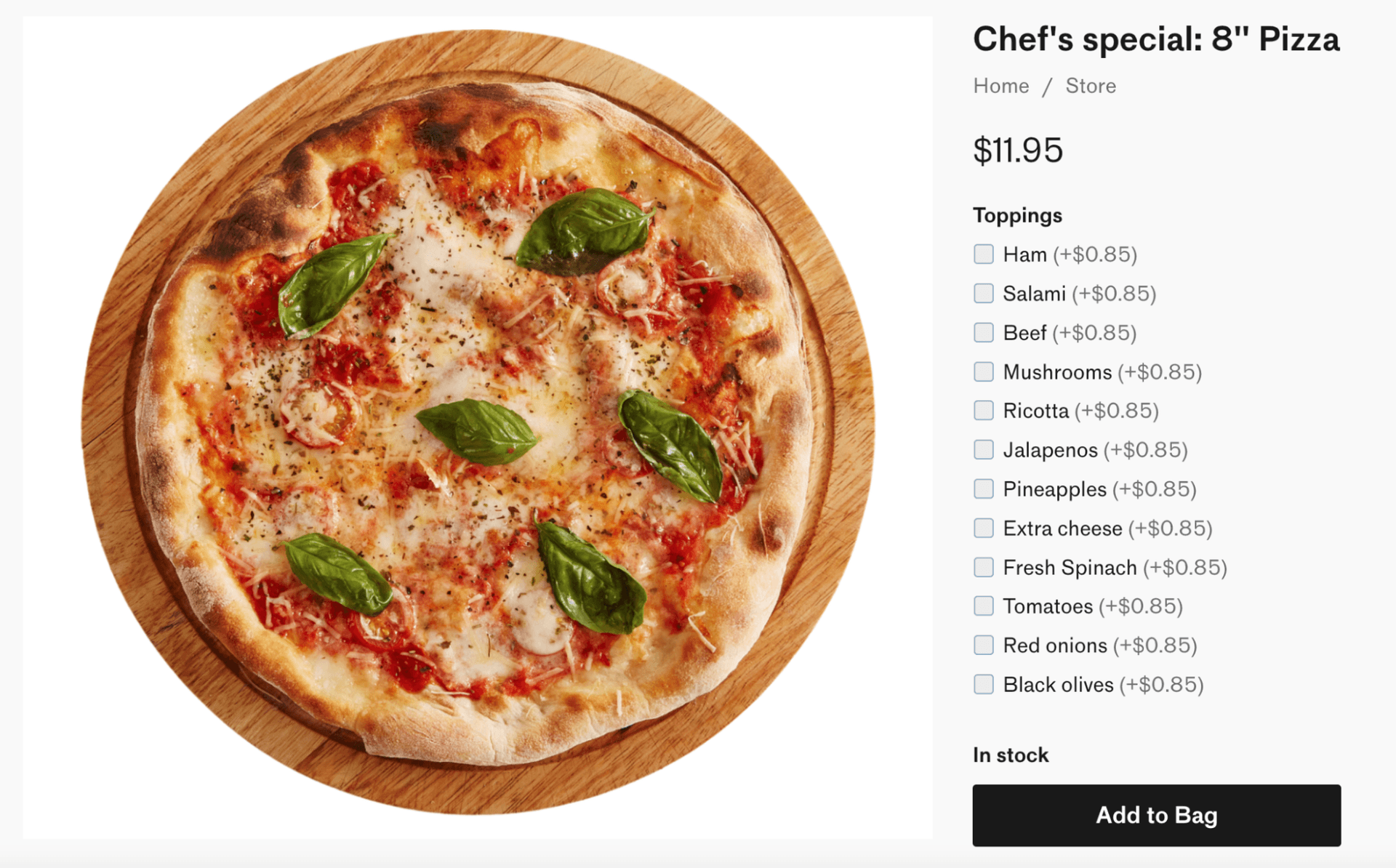This screenshot has height=868, width=1396.
Task: Select the Fresh Spinach checkbox
Action: 984,568
